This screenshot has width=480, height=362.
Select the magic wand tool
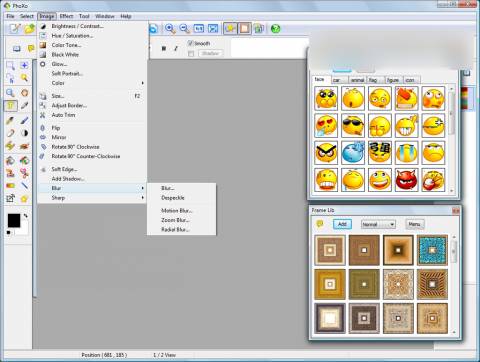click(24, 78)
